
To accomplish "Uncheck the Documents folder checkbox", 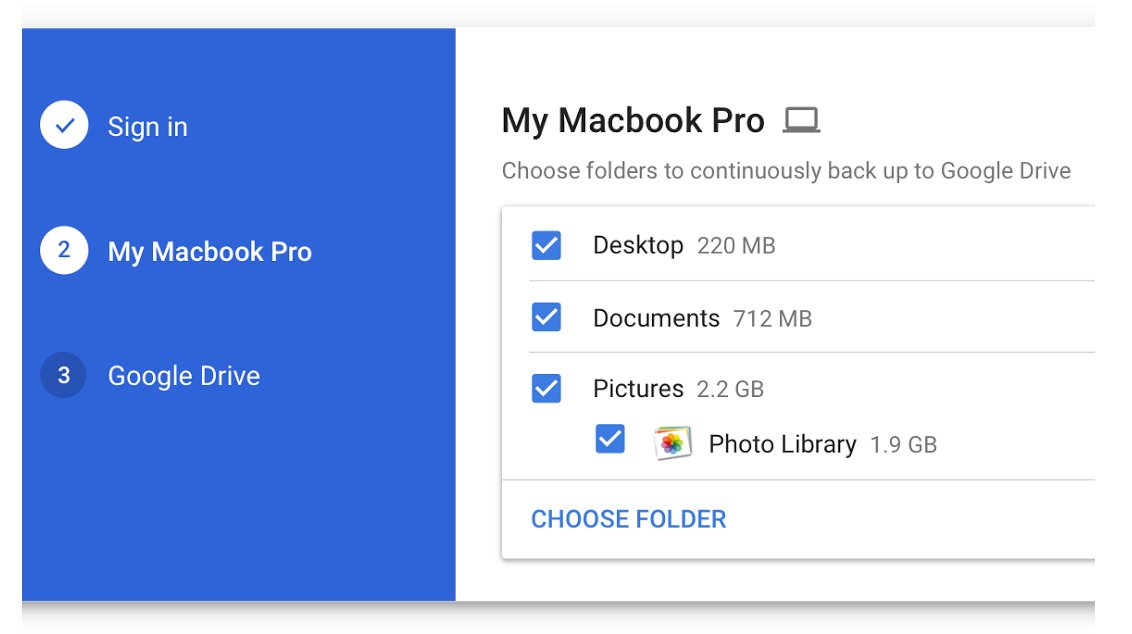I will [x=546, y=317].
